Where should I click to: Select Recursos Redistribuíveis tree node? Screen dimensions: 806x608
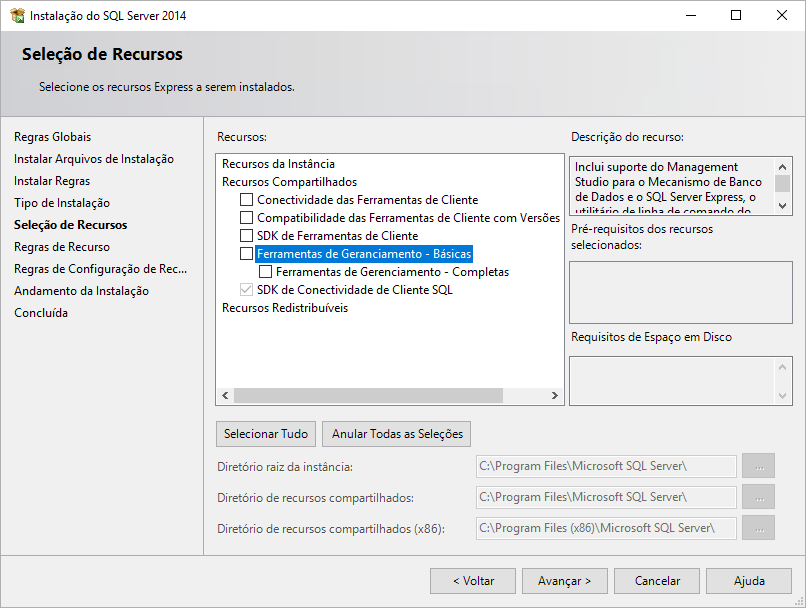[x=285, y=308]
